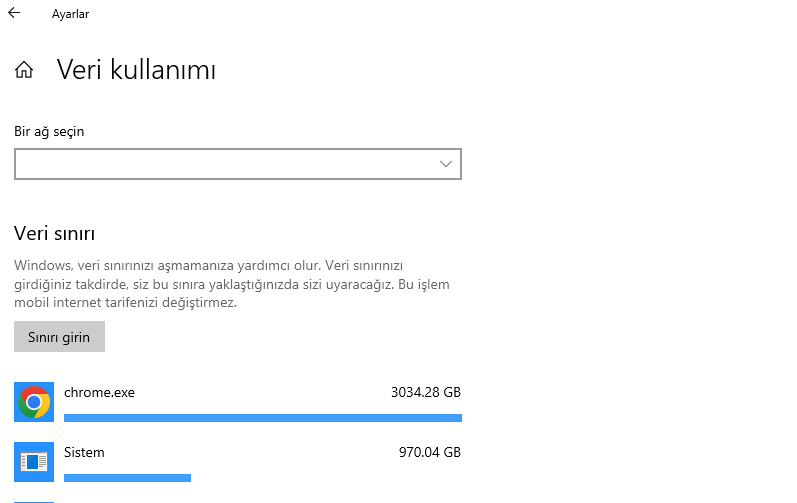Screen dimensions: 797x503
Task: Click the back arrow next to Ayarlar
Action: coord(14,14)
